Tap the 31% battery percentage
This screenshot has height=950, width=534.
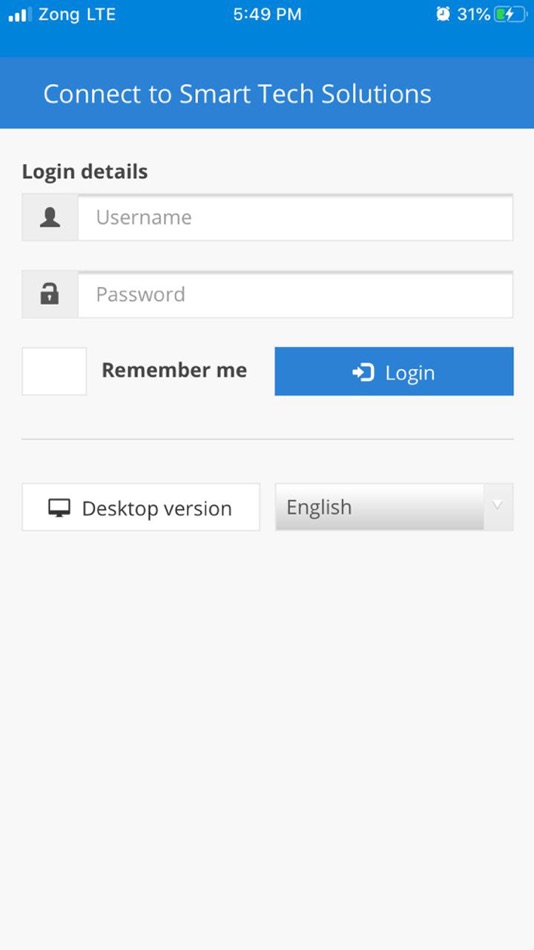(x=473, y=15)
